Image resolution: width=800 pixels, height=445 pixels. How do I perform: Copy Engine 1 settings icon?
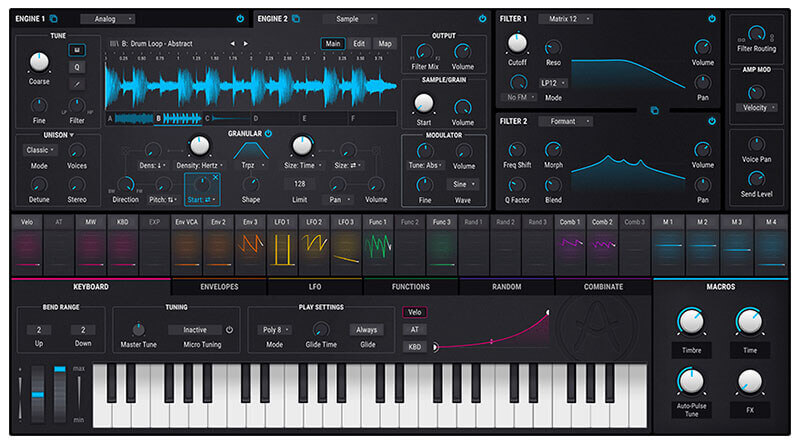coord(54,19)
